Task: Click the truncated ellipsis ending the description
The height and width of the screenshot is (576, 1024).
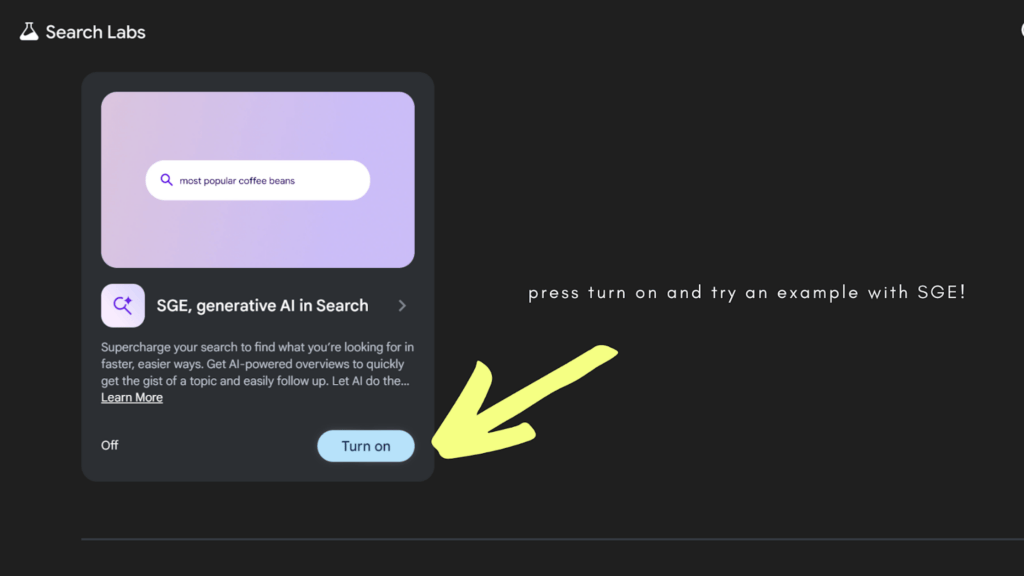Action: pos(406,381)
